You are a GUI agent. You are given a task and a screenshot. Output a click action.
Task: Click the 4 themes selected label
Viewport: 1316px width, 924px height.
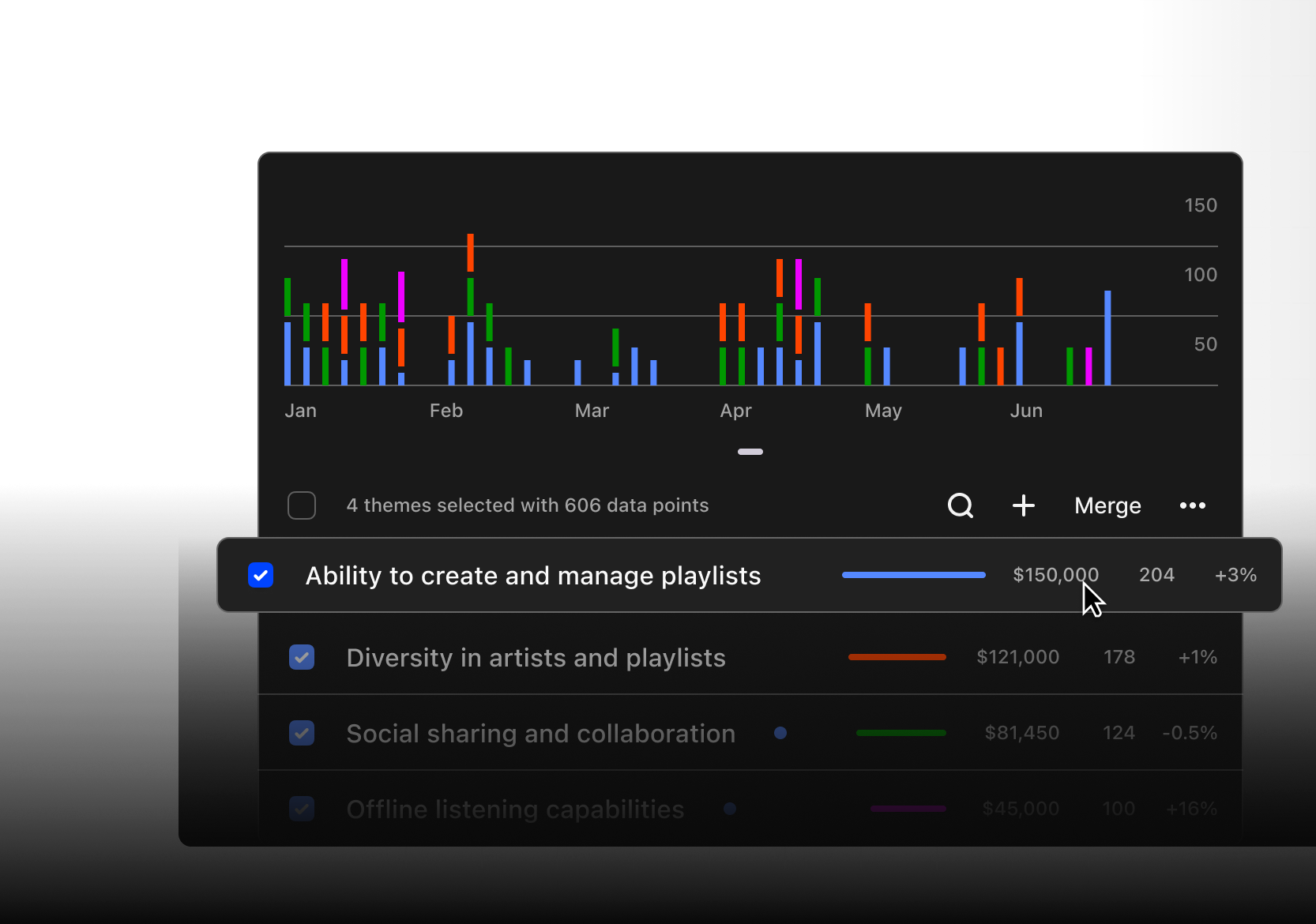[x=528, y=505]
